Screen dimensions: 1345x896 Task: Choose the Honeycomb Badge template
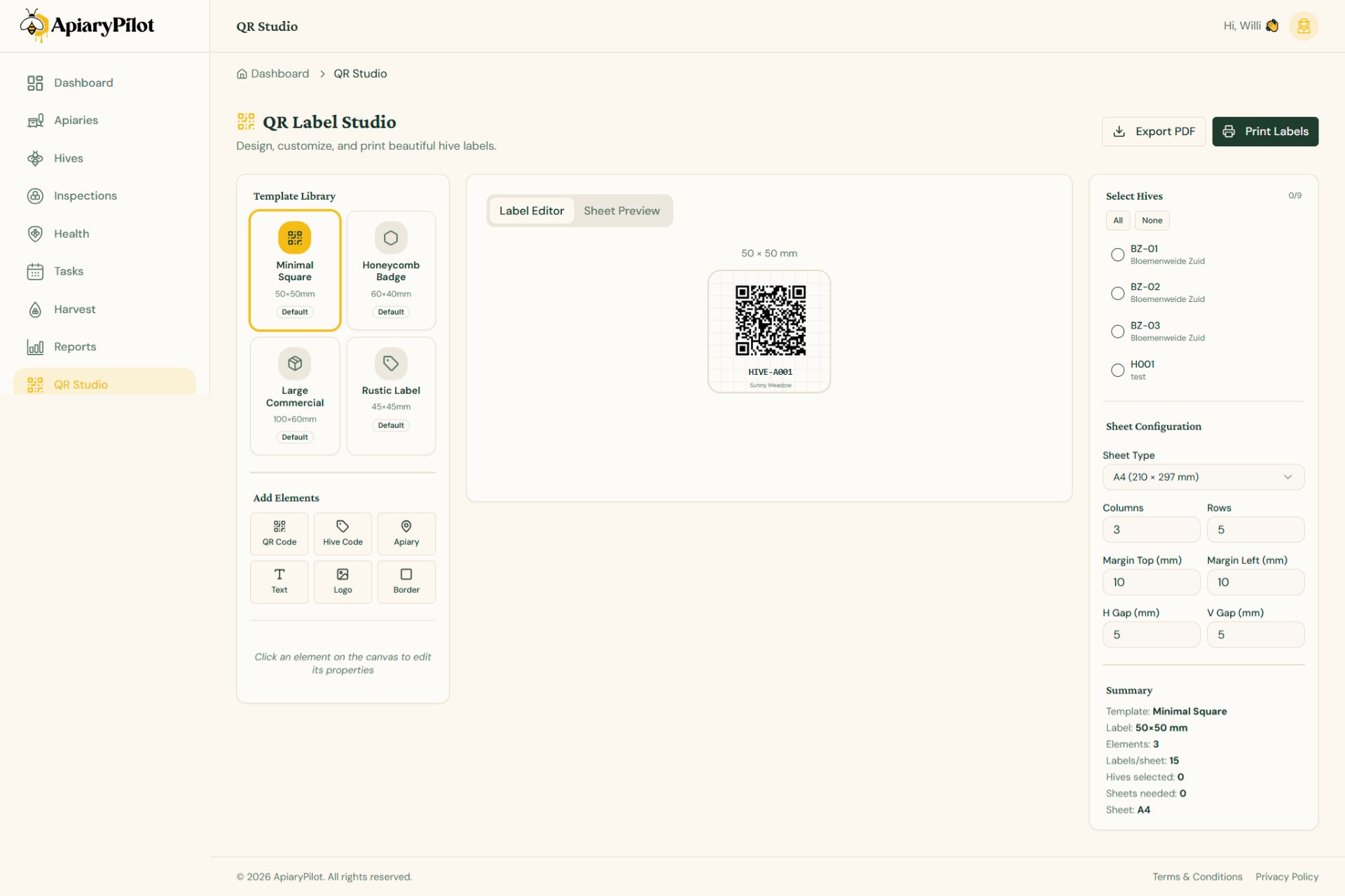[391, 270]
